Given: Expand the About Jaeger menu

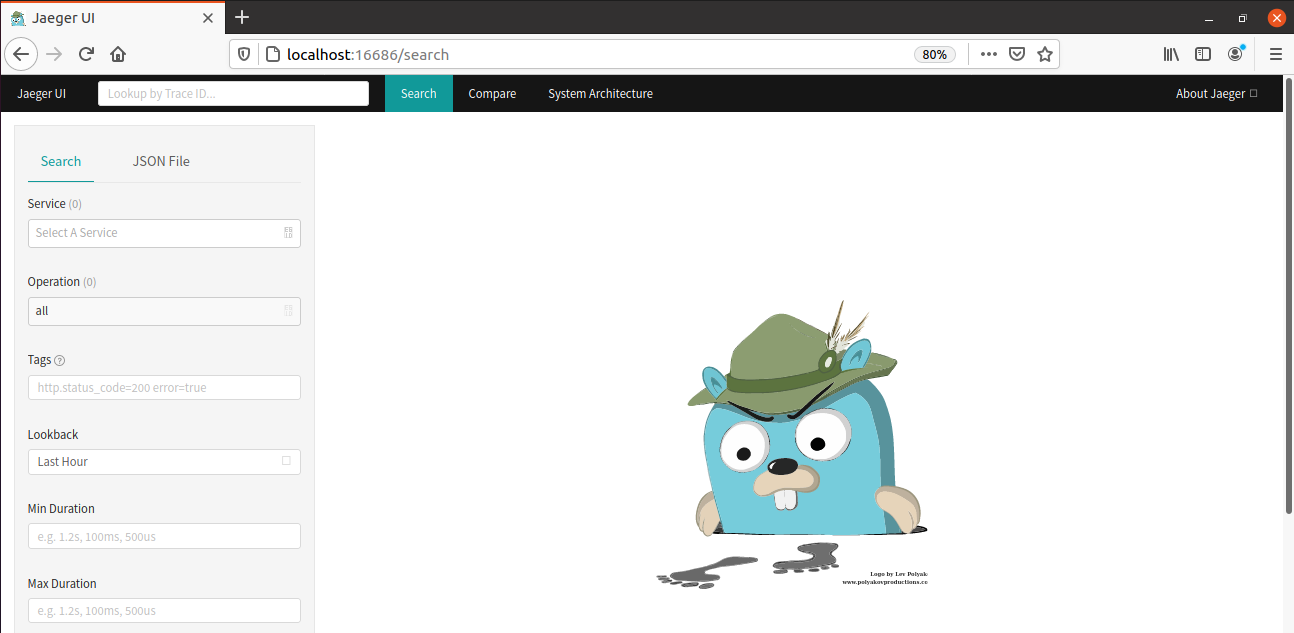Looking at the screenshot, I should [x=1216, y=93].
